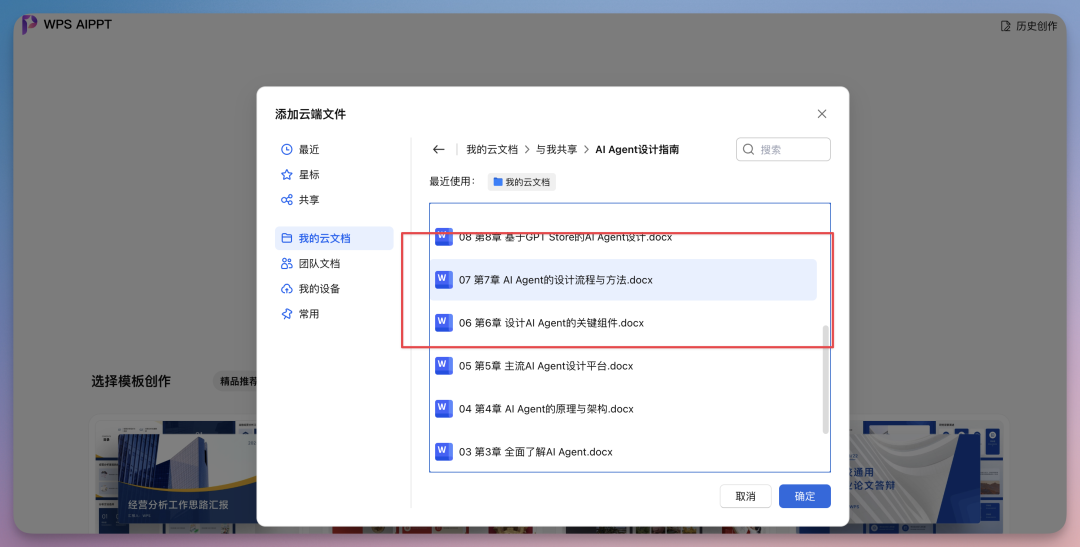Select 最近 in the sidebar
The width and height of the screenshot is (1080, 547).
[334, 149]
